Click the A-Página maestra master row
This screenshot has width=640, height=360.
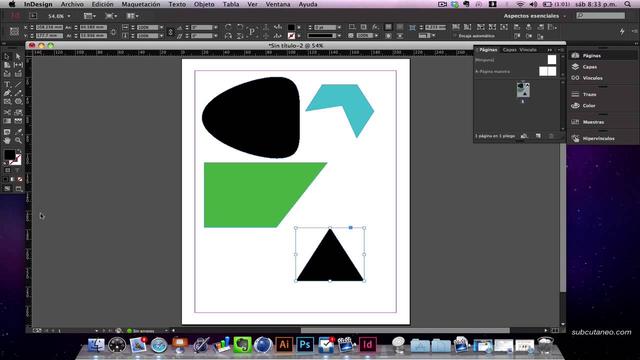pos(515,71)
